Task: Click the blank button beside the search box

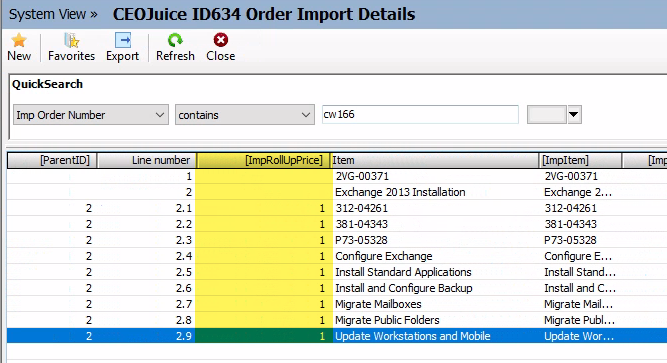Action: tap(546, 114)
